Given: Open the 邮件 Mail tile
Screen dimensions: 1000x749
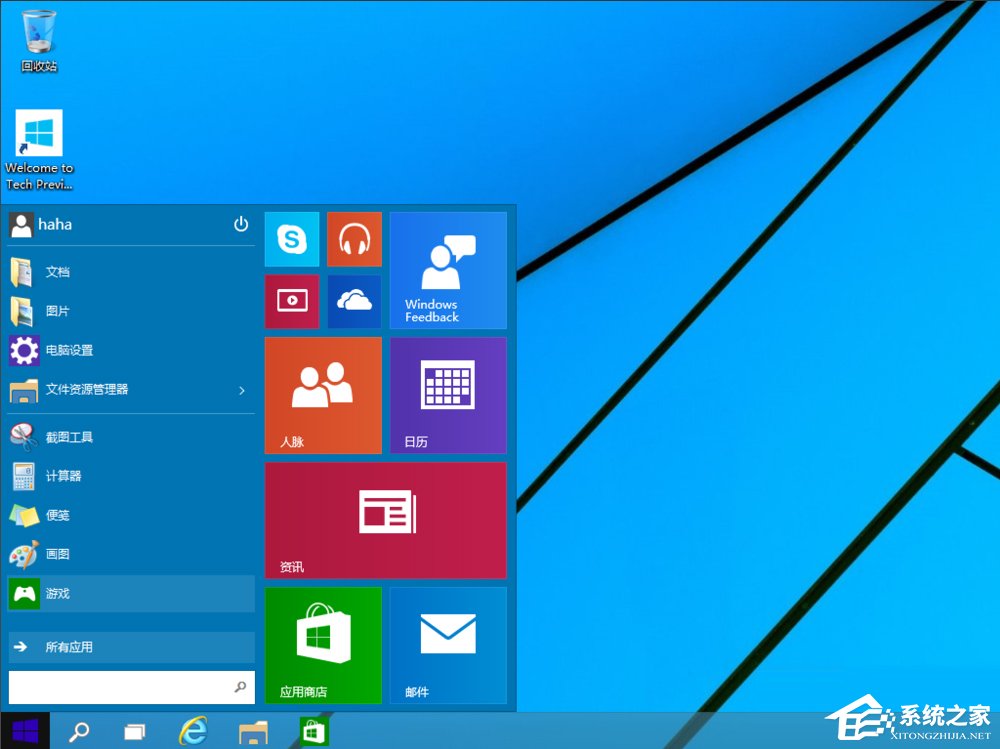Looking at the screenshot, I should 447,644.
